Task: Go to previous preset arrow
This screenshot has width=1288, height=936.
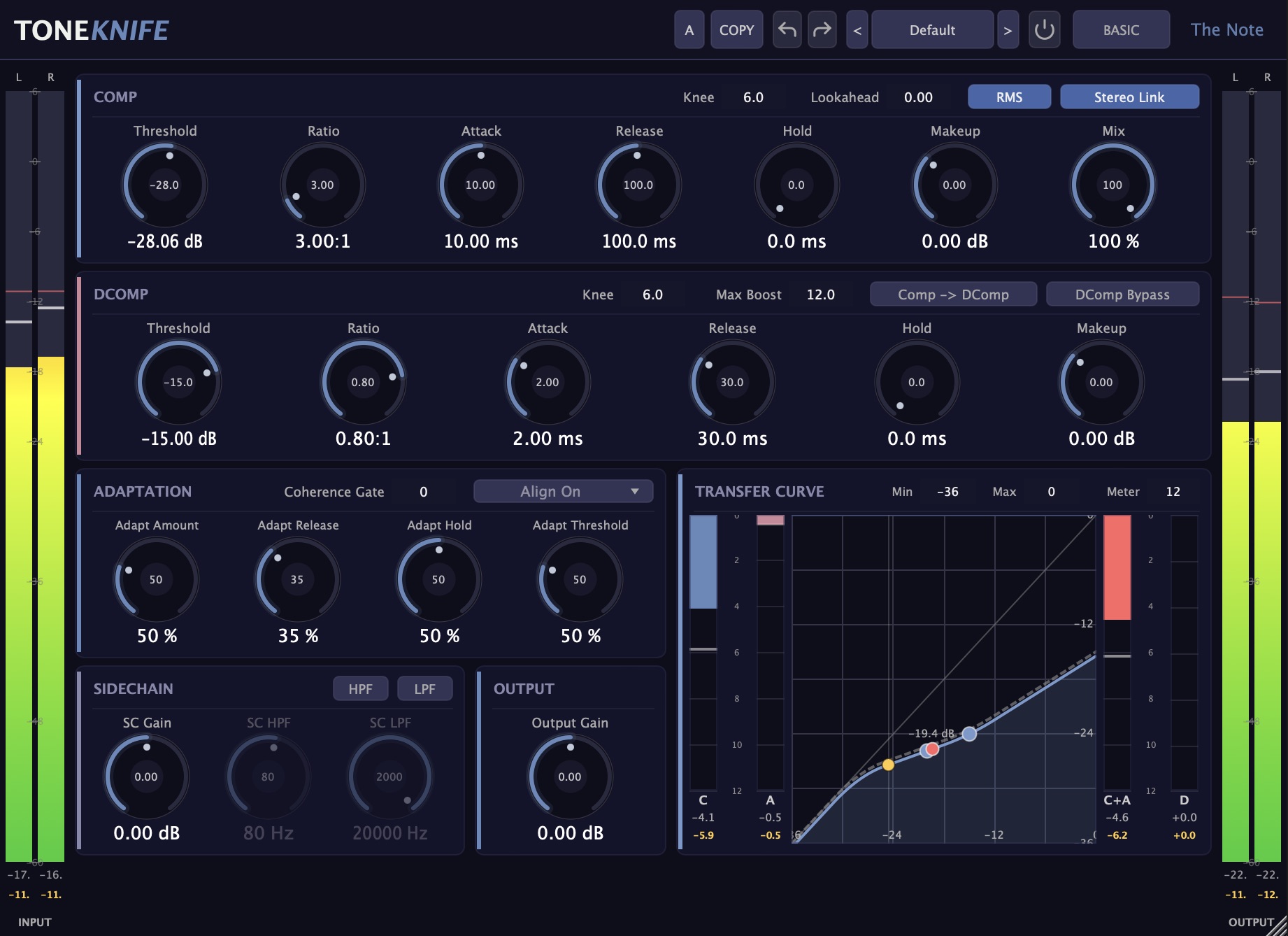Action: 857,29
